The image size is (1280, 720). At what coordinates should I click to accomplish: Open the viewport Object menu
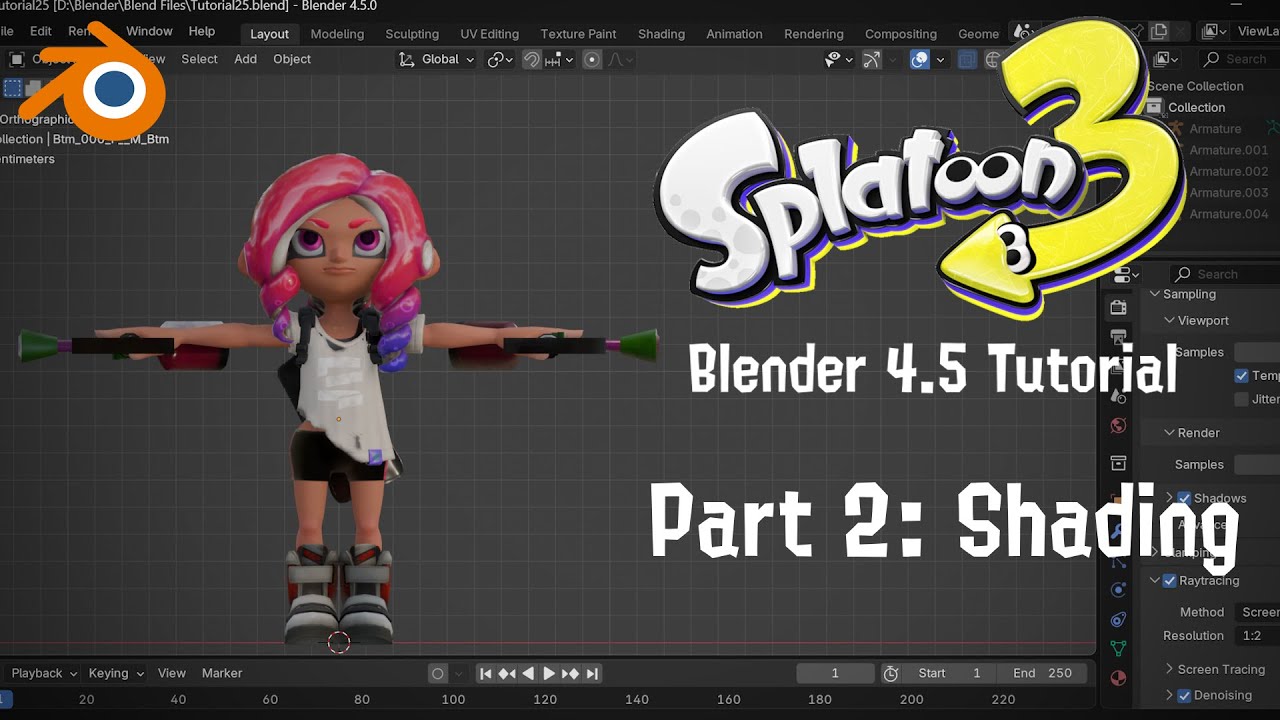click(292, 59)
